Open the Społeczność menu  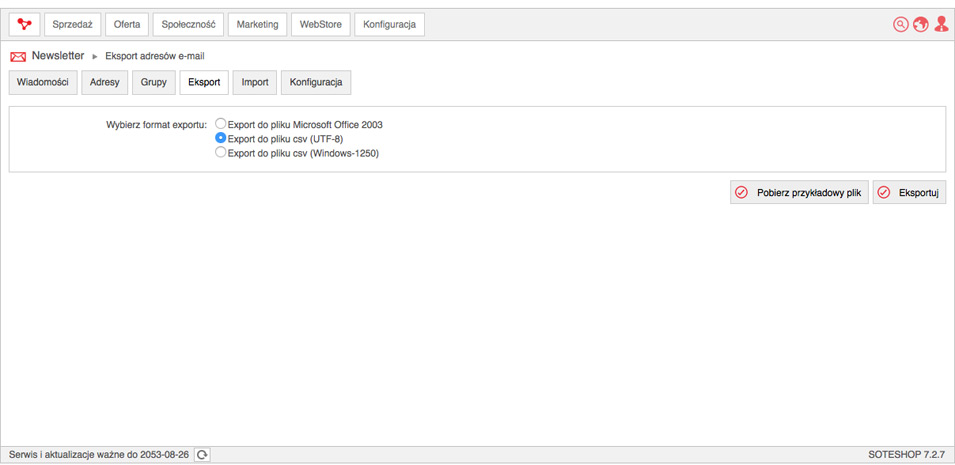click(188, 24)
